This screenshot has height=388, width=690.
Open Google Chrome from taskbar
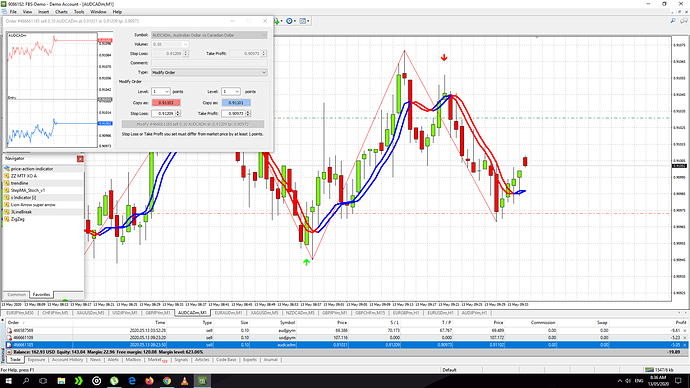[167, 381]
